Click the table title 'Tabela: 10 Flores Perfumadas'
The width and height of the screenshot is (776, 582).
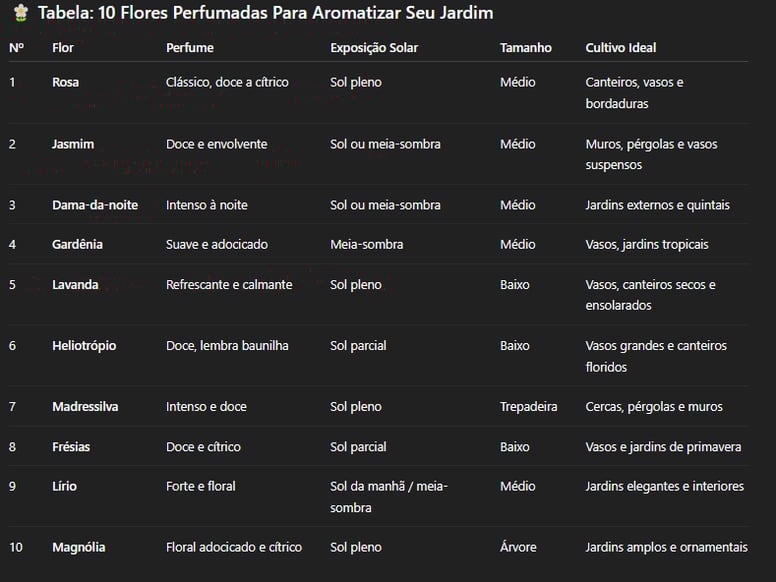(155, 13)
